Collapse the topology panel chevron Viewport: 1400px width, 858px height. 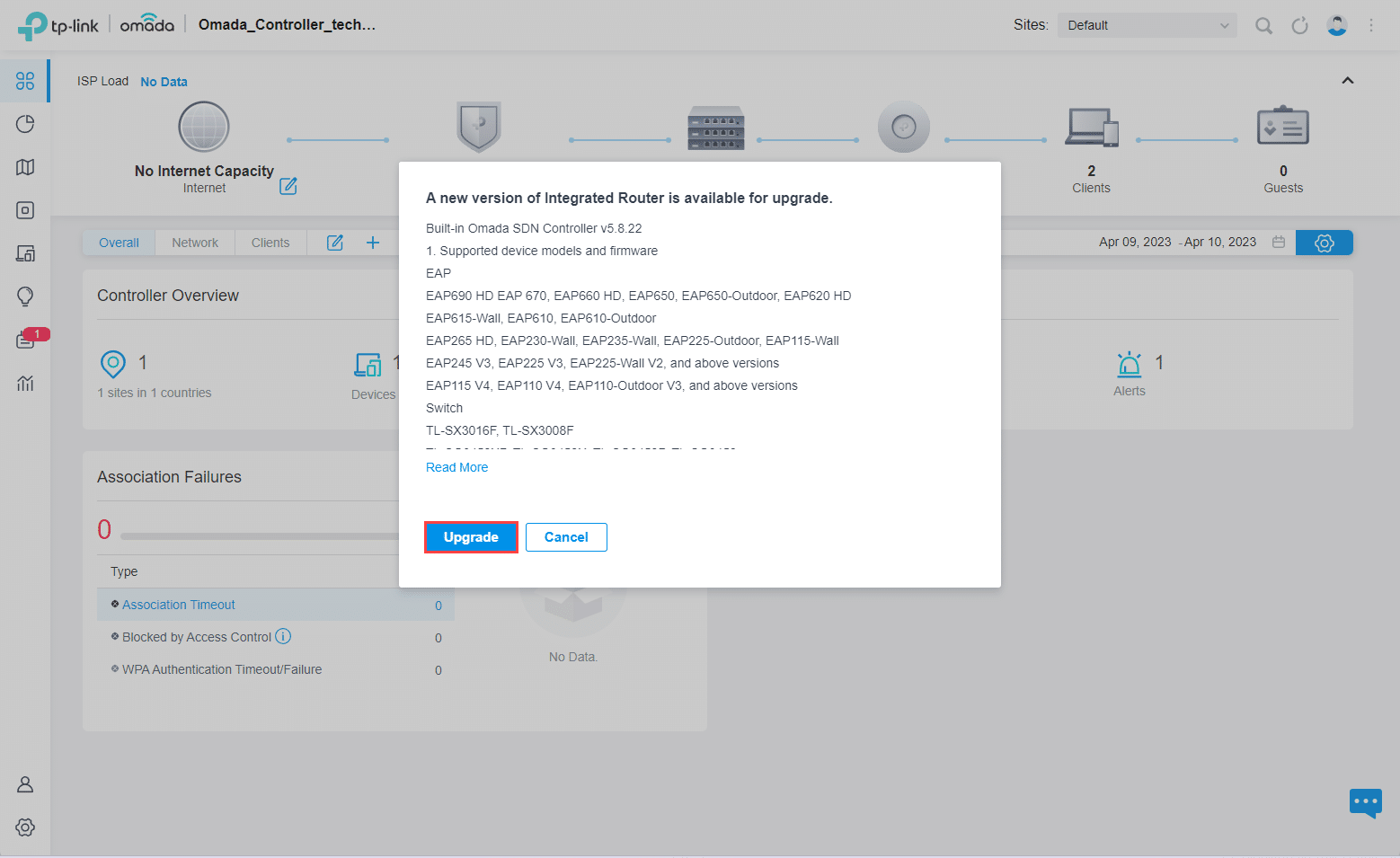point(1348,80)
